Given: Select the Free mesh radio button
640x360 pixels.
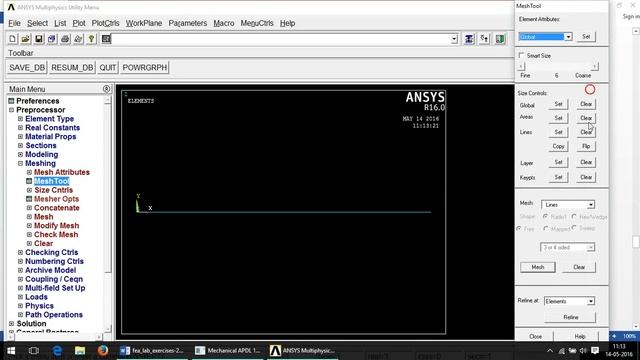Looking at the screenshot, I should pos(520,229).
